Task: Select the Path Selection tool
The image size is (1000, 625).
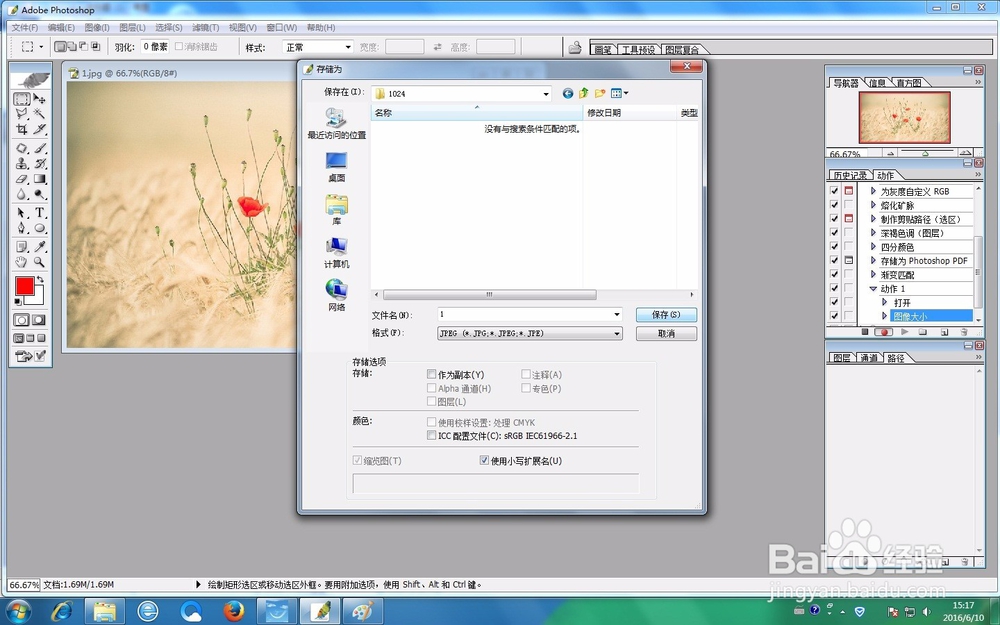Action: coord(22,212)
